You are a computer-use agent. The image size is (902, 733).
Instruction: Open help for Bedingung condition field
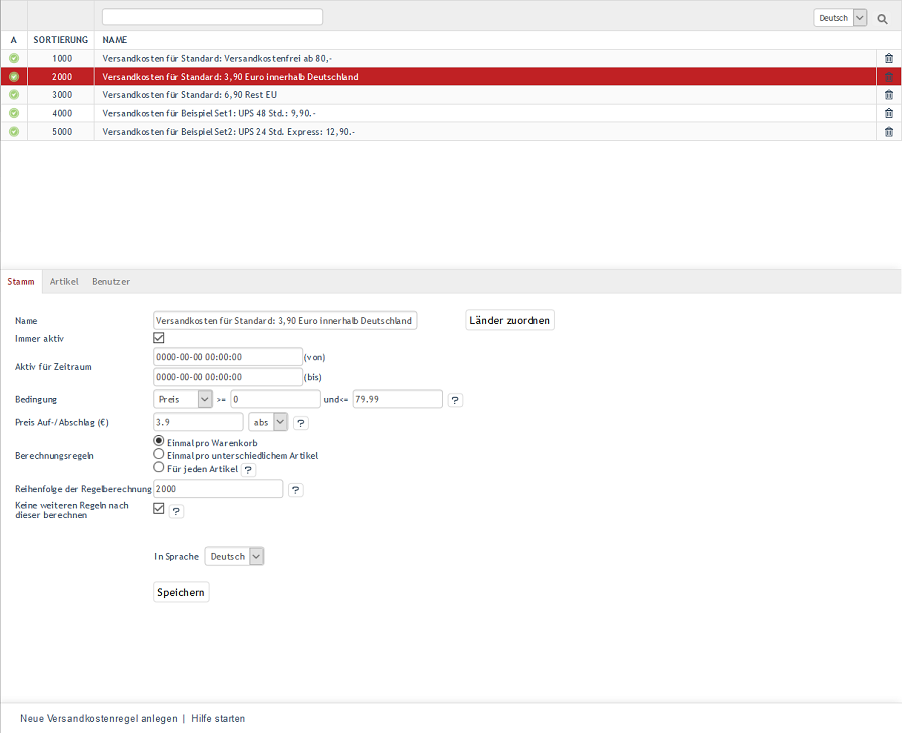coord(455,400)
